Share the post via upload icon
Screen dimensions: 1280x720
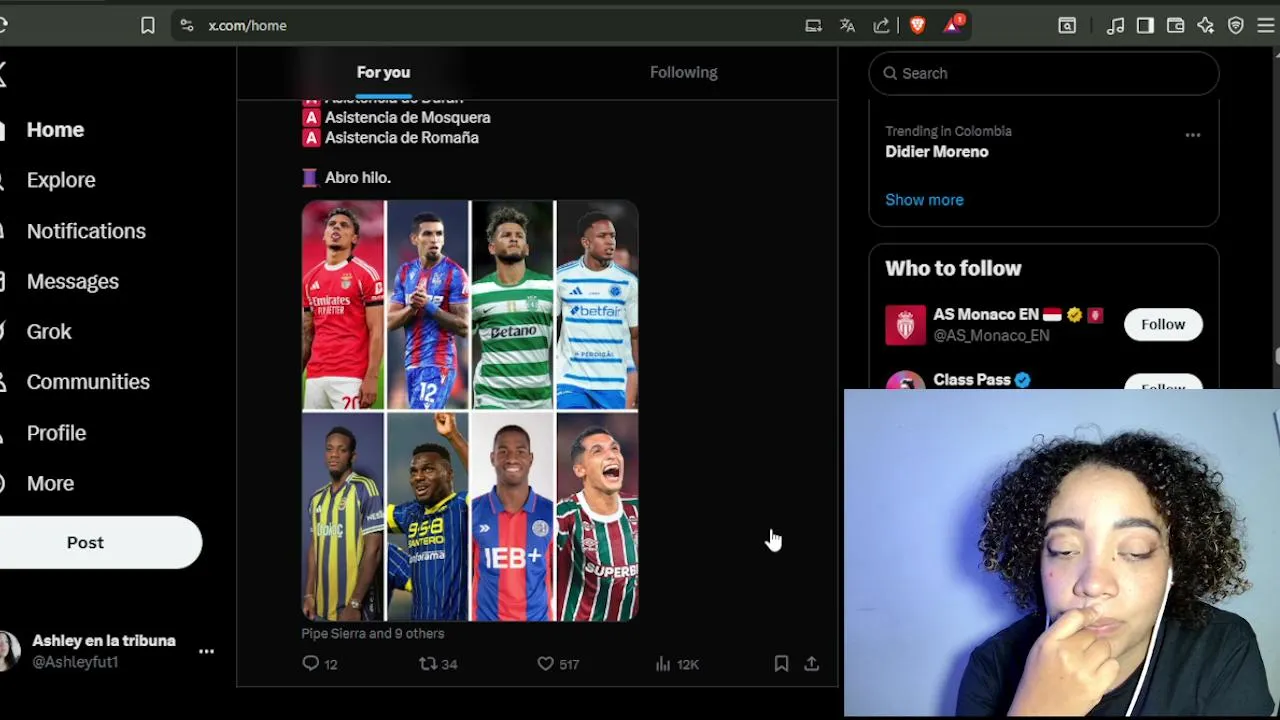tap(812, 663)
